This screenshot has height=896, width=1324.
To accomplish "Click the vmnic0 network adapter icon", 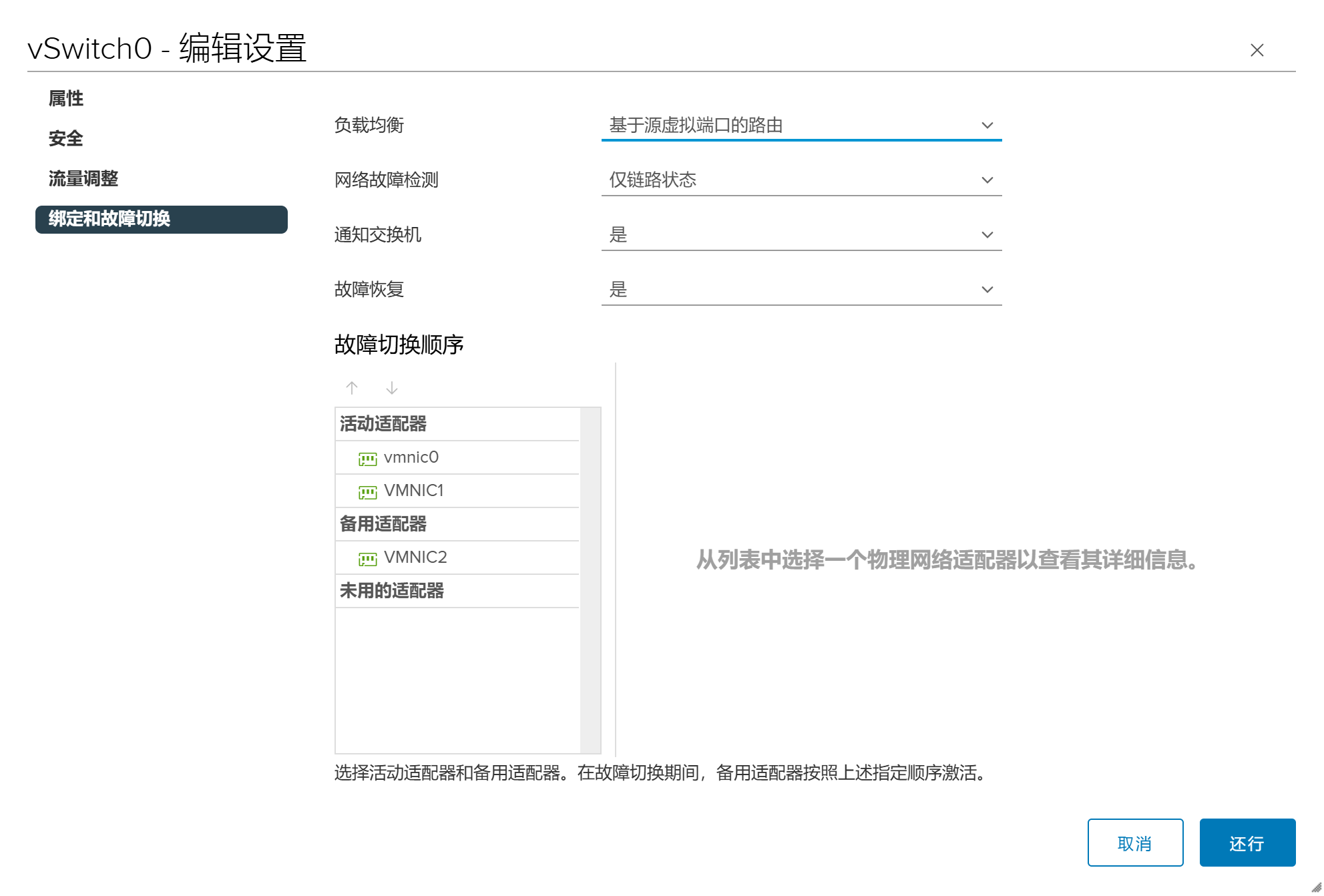I will pos(367,459).
